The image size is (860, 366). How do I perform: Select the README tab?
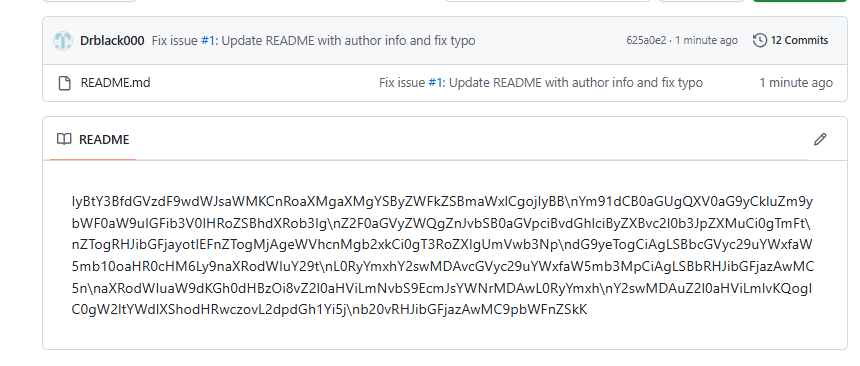(93, 139)
